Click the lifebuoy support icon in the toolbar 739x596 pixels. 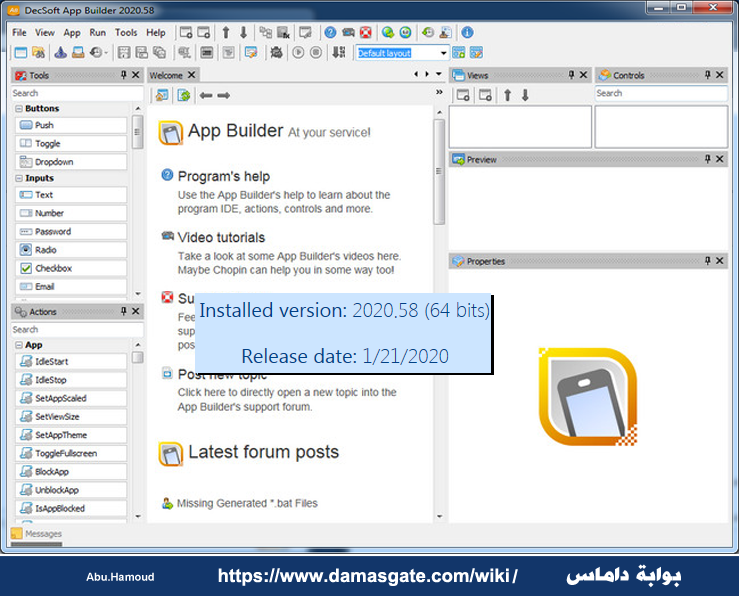tap(366, 33)
